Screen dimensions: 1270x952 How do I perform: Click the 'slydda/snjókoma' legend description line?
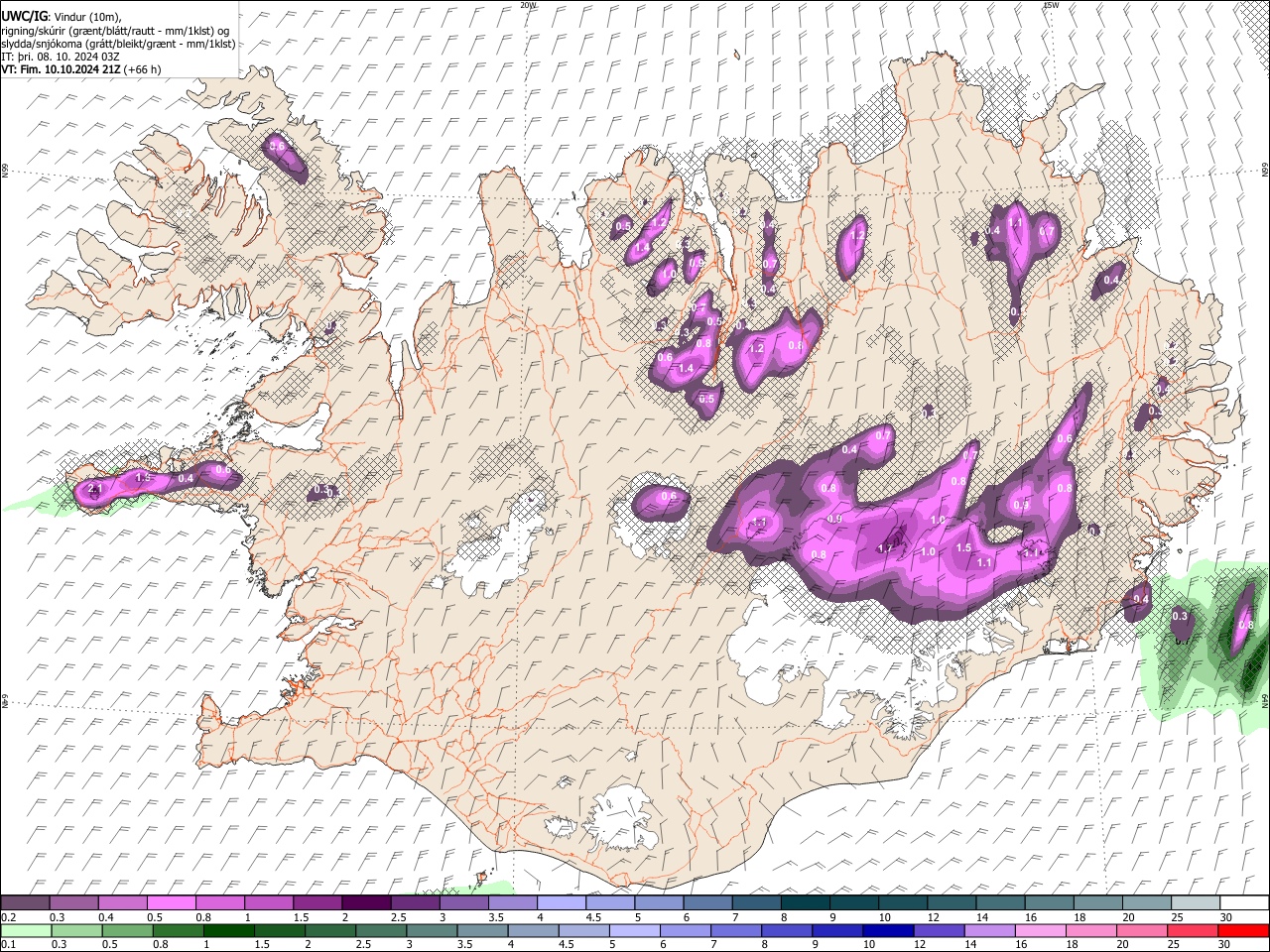(x=118, y=44)
